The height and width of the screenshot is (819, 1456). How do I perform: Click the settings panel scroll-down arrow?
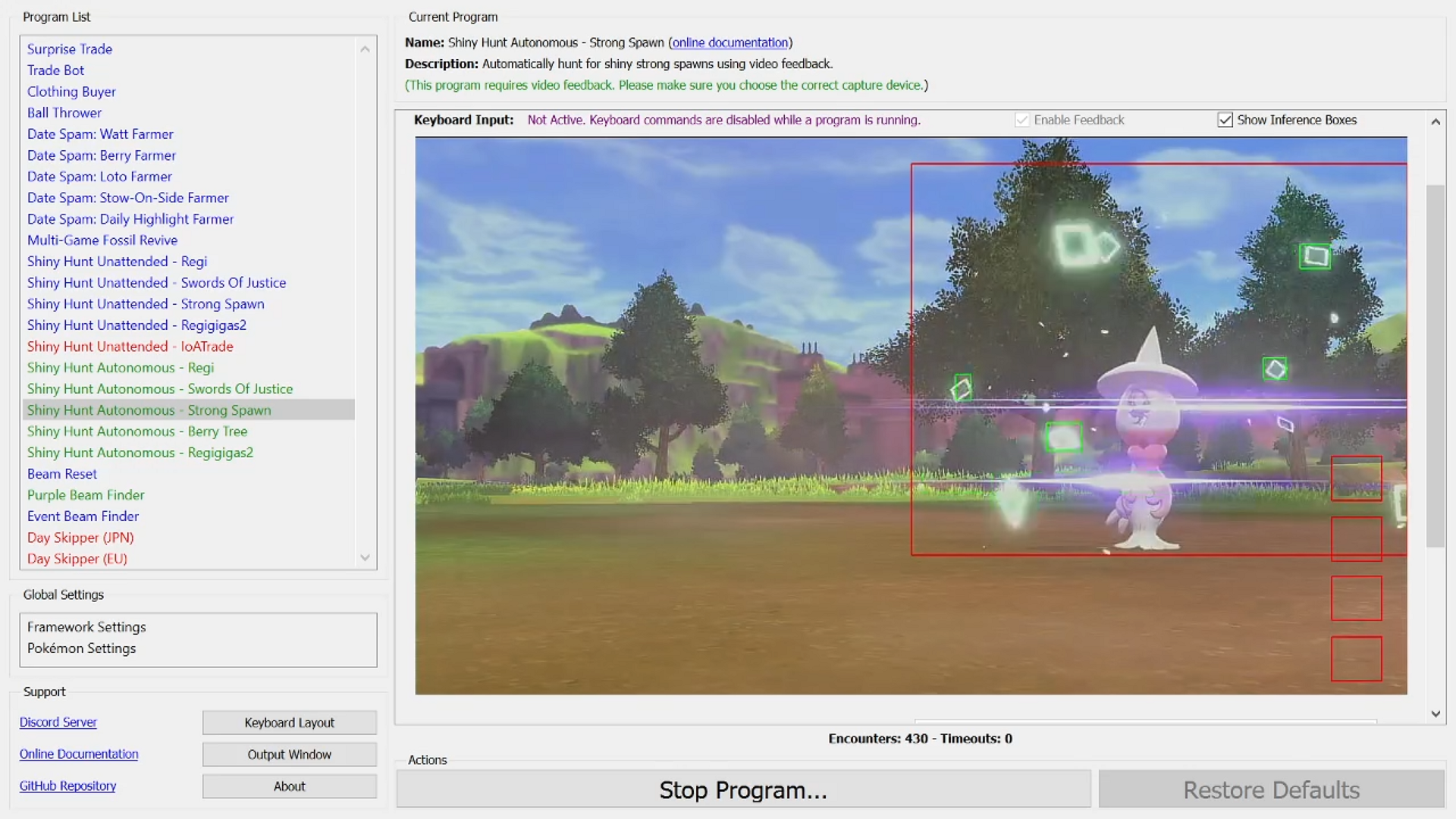(x=1435, y=714)
